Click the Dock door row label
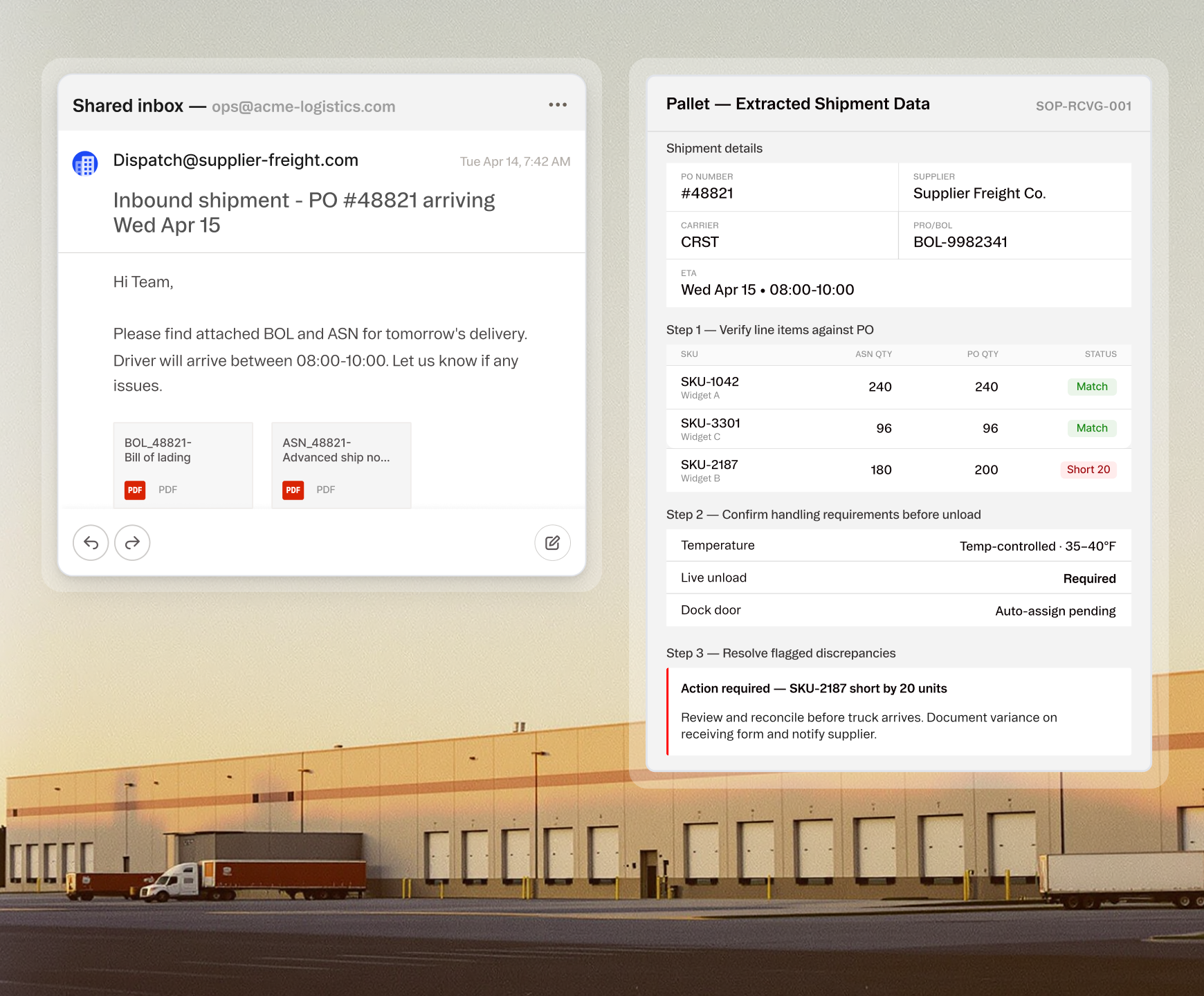This screenshot has height=996, width=1204. [711, 610]
